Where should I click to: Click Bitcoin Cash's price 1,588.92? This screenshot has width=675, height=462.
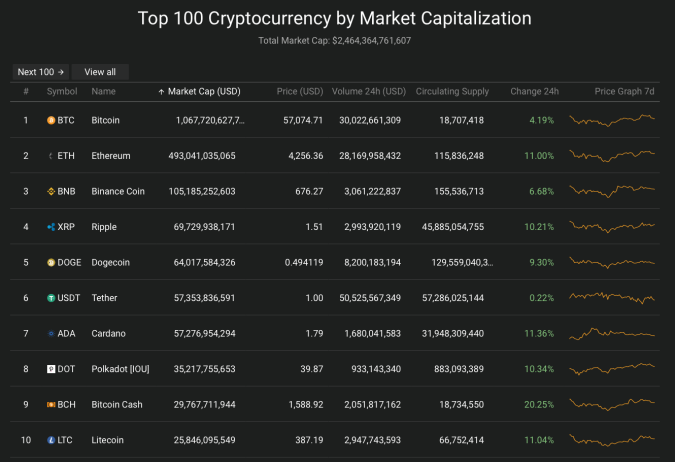coord(306,404)
